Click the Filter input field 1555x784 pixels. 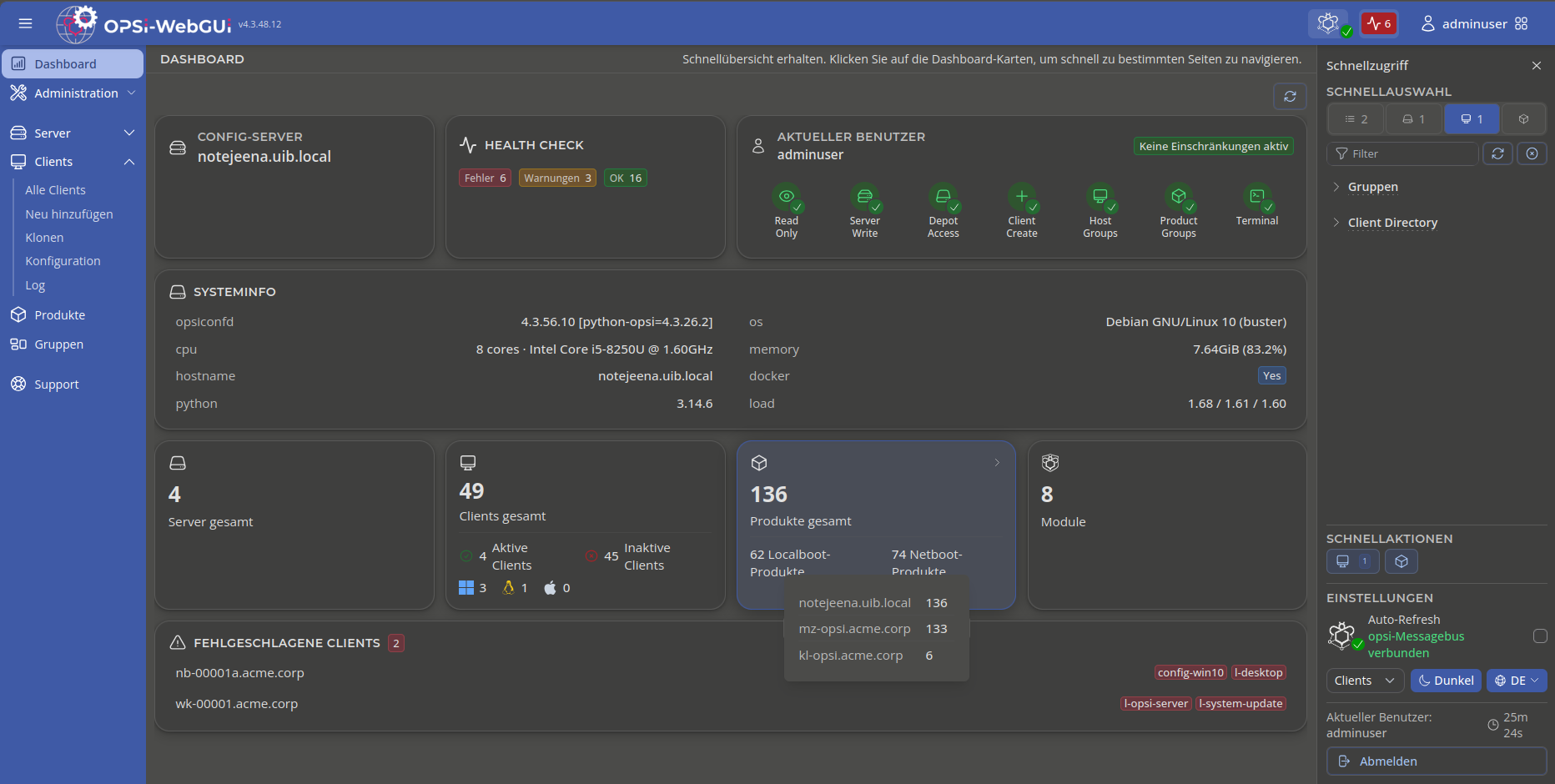pos(1402,153)
